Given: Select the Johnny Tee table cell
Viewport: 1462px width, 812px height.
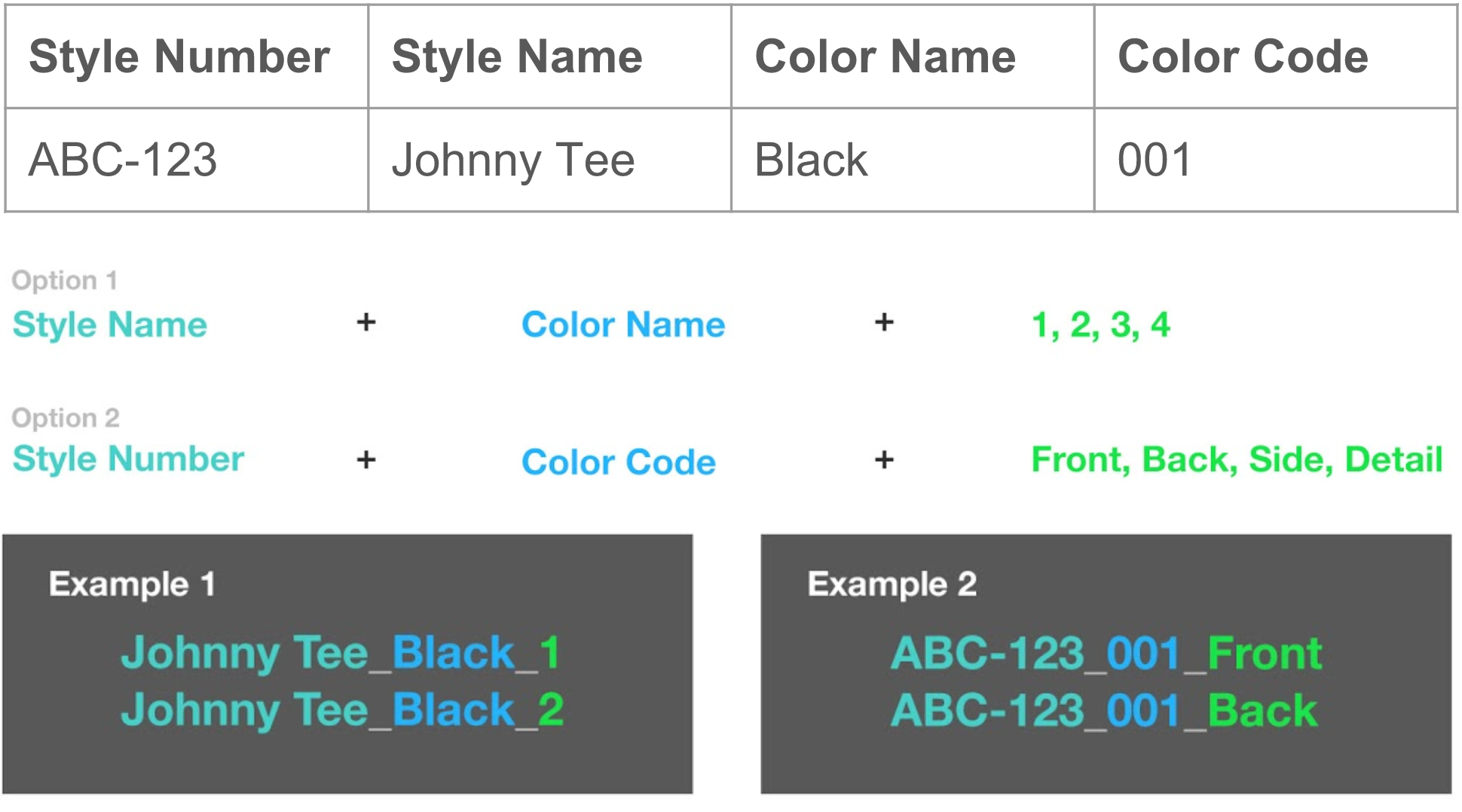Looking at the screenshot, I should [x=513, y=160].
